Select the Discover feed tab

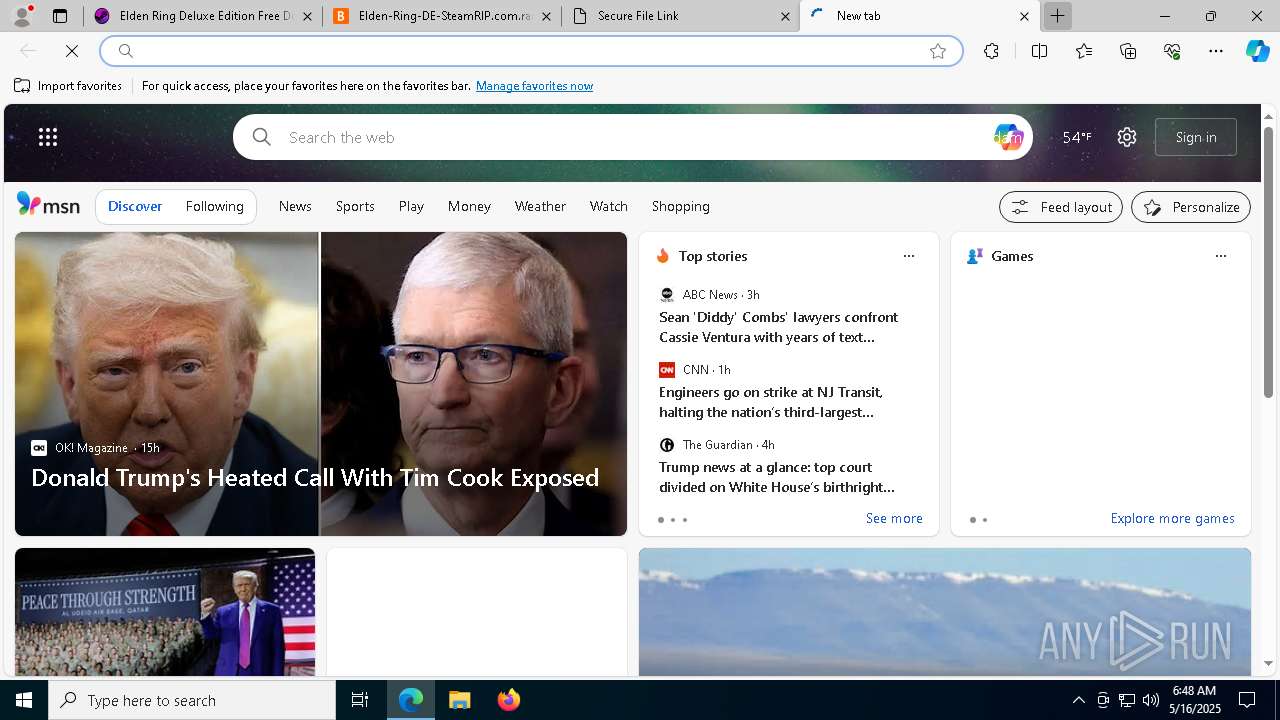(x=135, y=206)
